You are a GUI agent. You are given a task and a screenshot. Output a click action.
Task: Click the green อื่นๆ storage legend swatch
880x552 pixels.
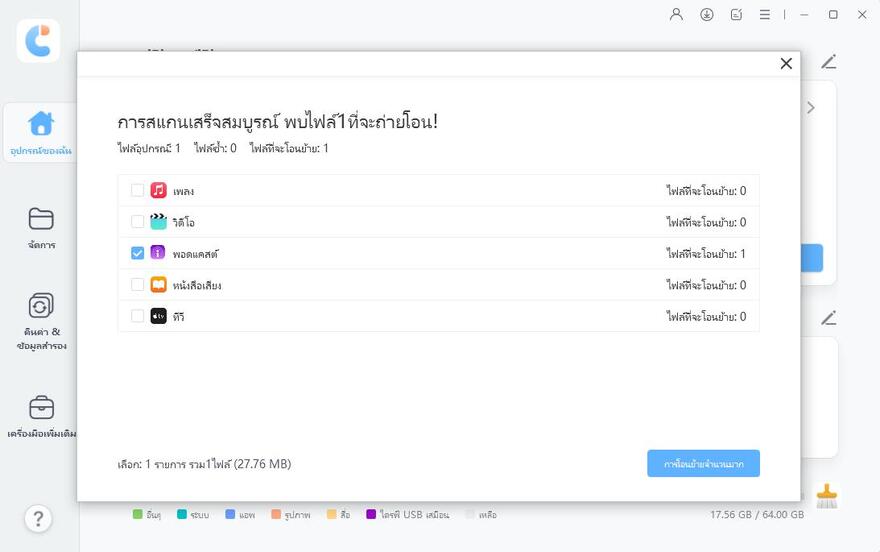click(138, 514)
